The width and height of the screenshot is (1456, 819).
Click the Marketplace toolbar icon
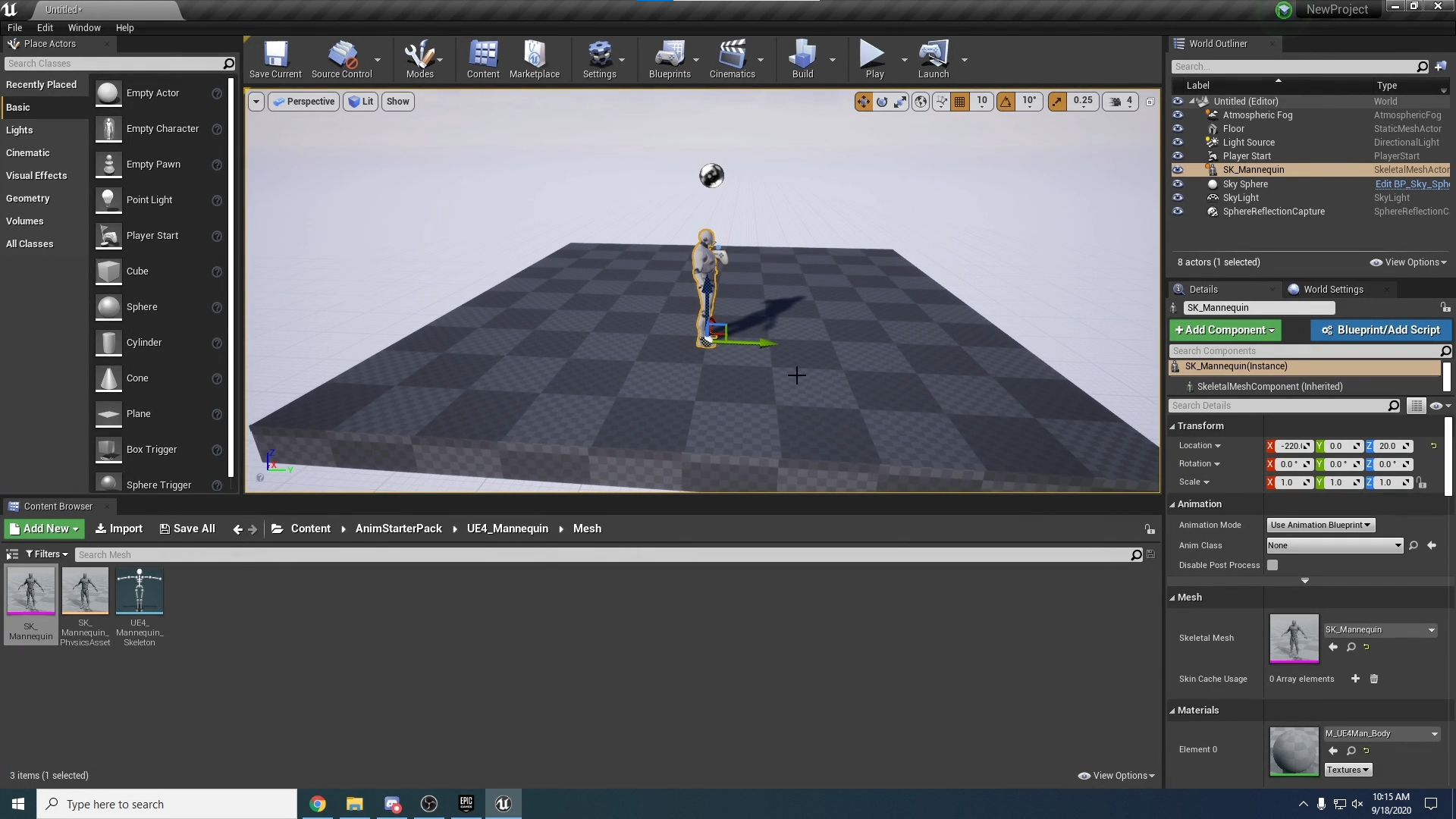pyautogui.click(x=534, y=55)
